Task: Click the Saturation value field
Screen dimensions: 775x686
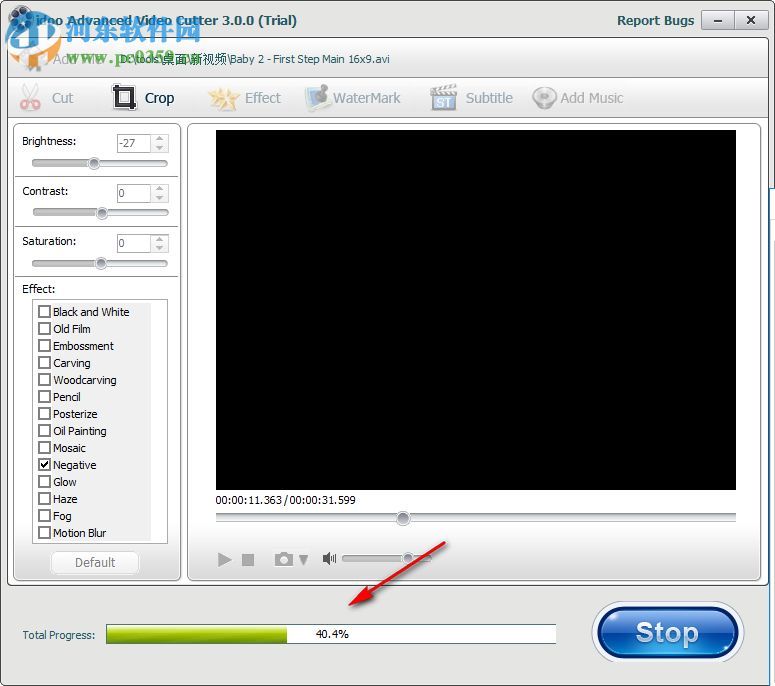Action: click(x=133, y=243)
